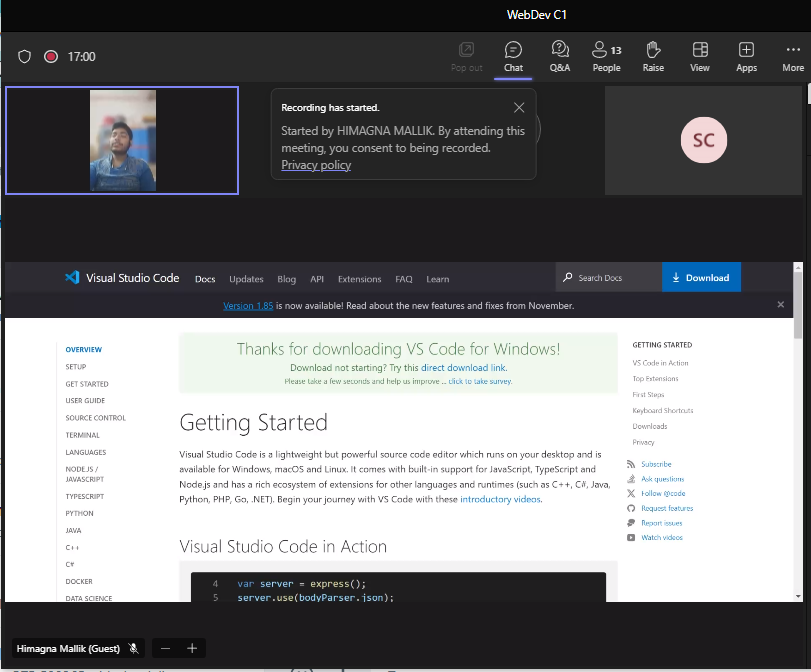The height and width of the screenshot is (672, 811).
Task: Click the shared page vertical scrollbar
Action: click(798, 305)
